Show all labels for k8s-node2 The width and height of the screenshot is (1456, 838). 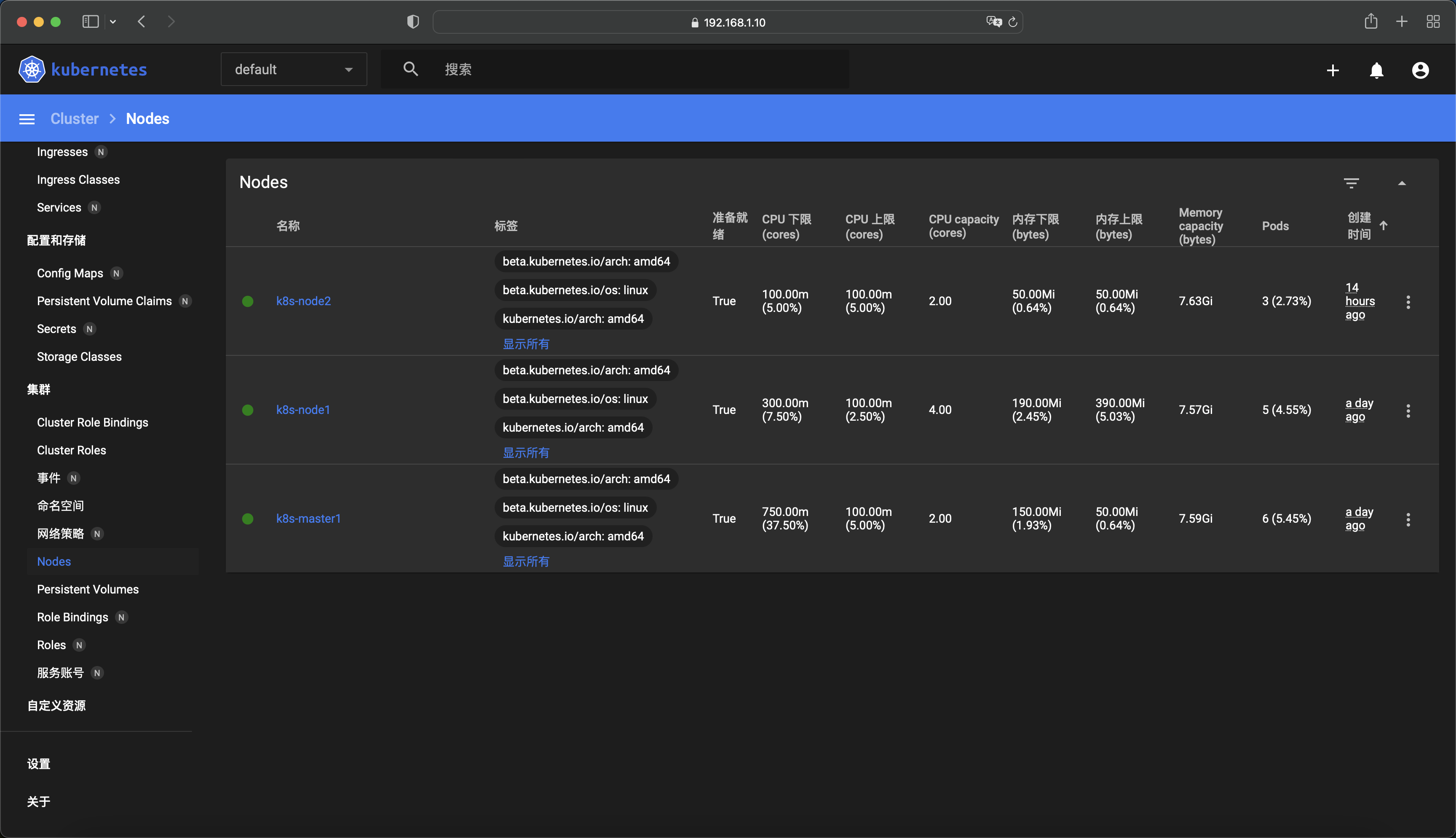coord(526,344)
